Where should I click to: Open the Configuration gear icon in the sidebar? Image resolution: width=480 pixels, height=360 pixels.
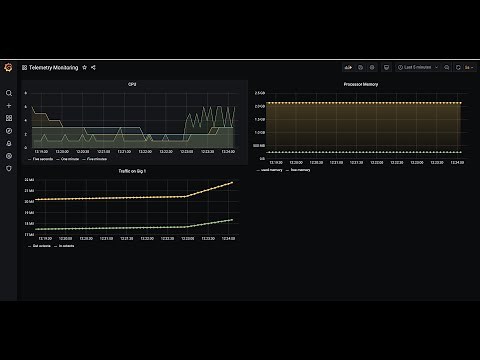(x=9, y=156)
